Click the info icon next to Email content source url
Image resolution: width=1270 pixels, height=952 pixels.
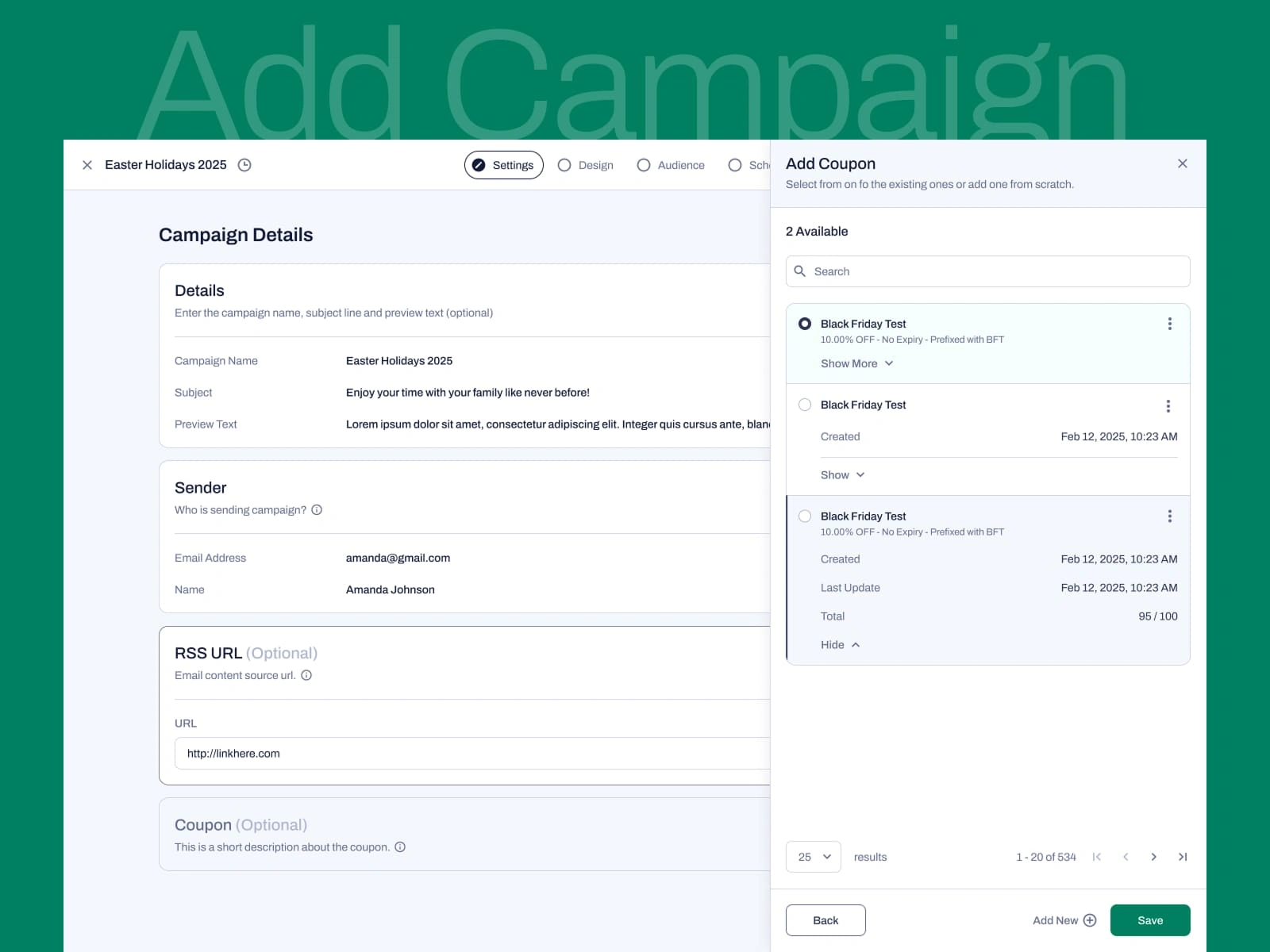[x=307, y=675]
